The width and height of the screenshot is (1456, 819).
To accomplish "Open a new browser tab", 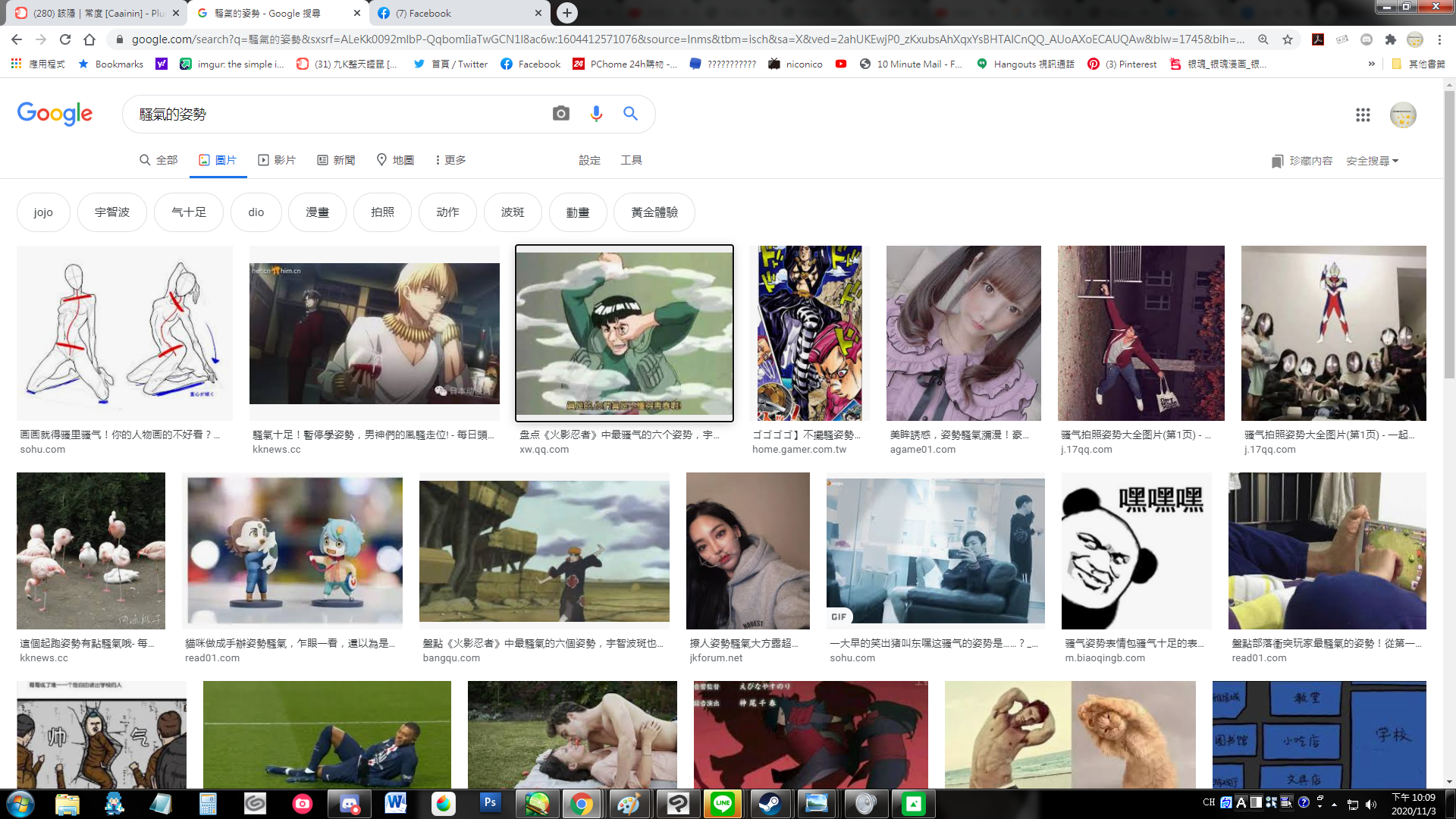I will point(567,13).
